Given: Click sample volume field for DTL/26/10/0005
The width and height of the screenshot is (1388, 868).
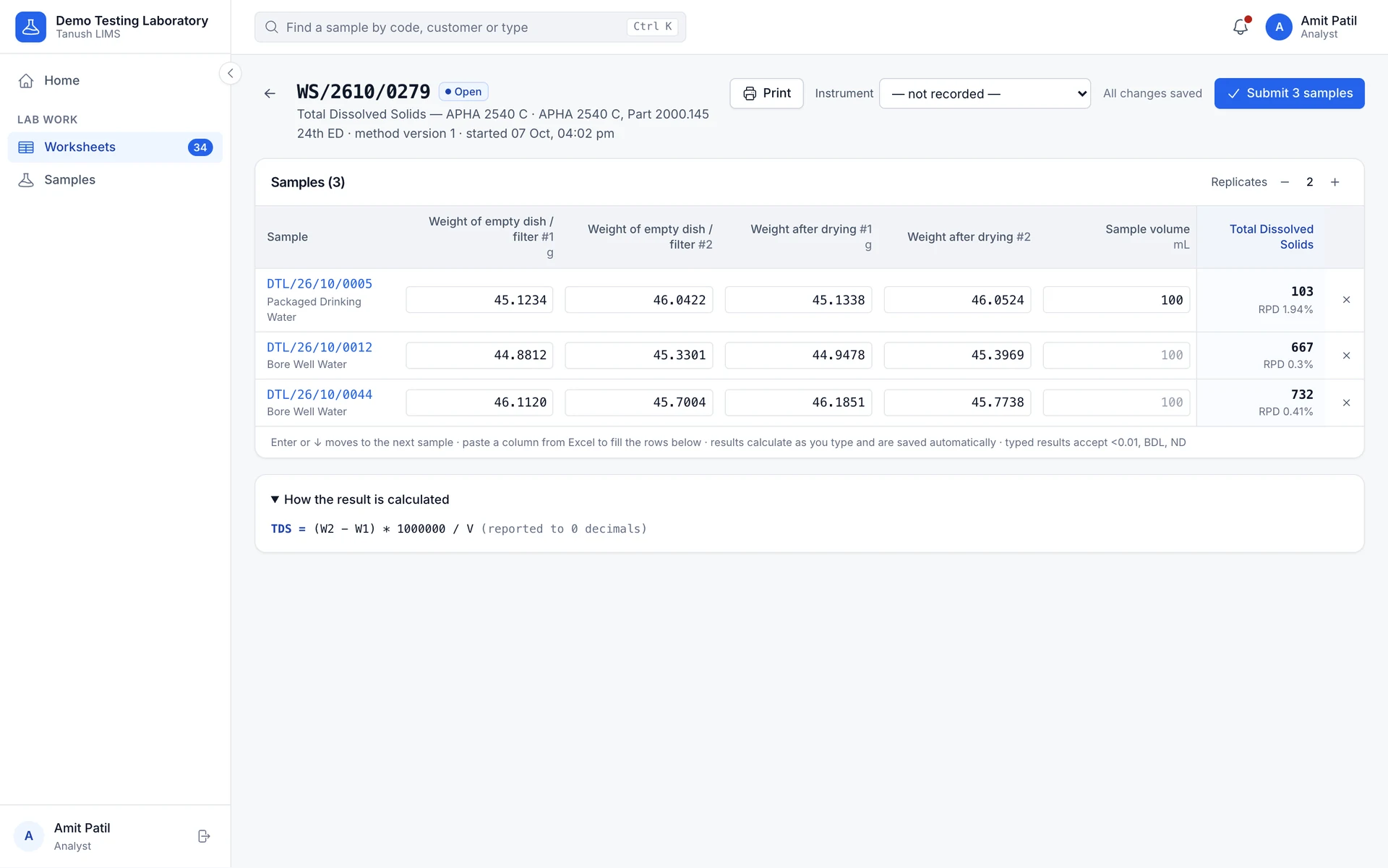Looking at the screenshot, I should pos(1116,300).
